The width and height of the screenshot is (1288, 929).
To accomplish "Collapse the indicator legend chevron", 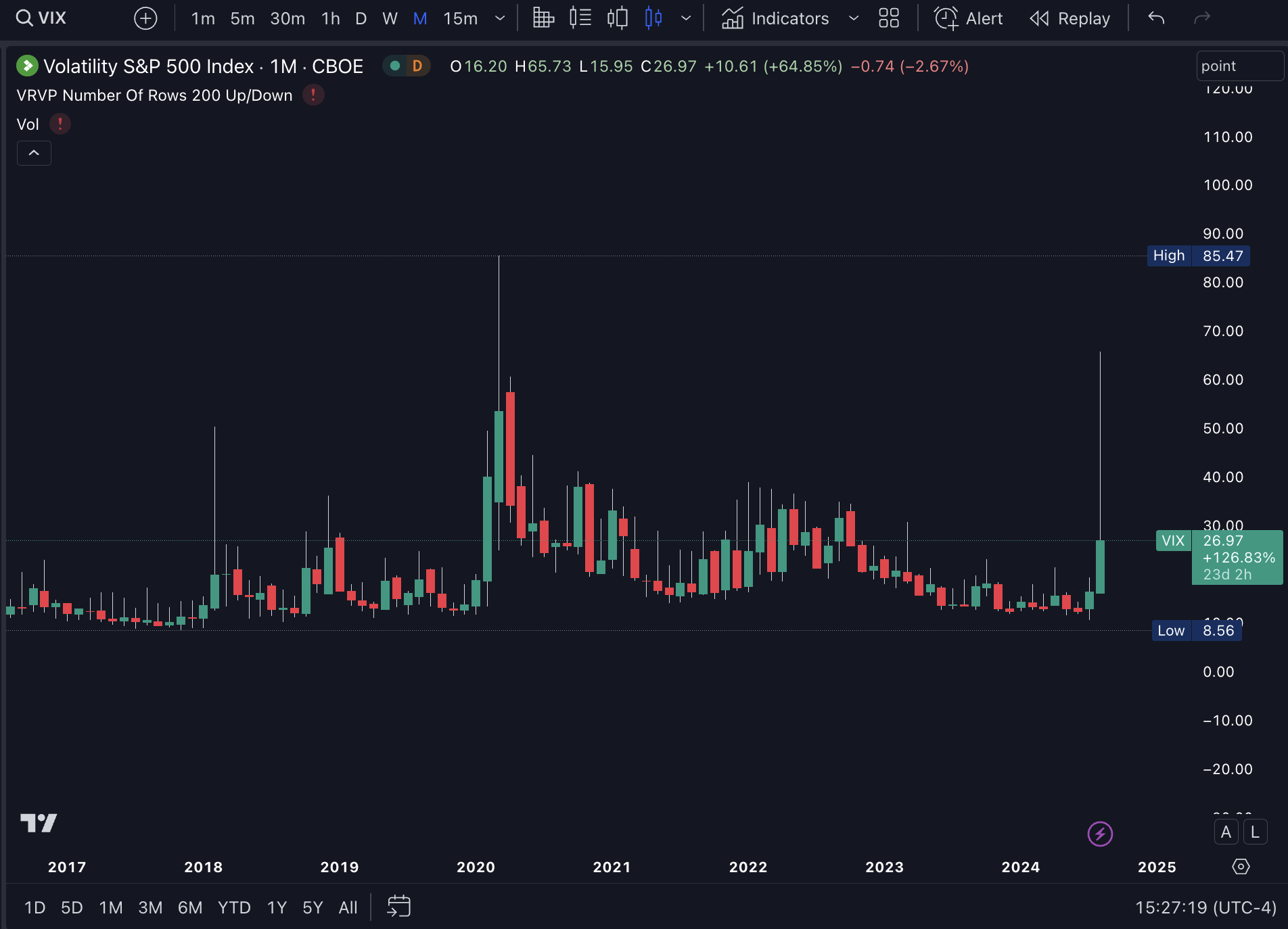I will click(x=34, y=153).
